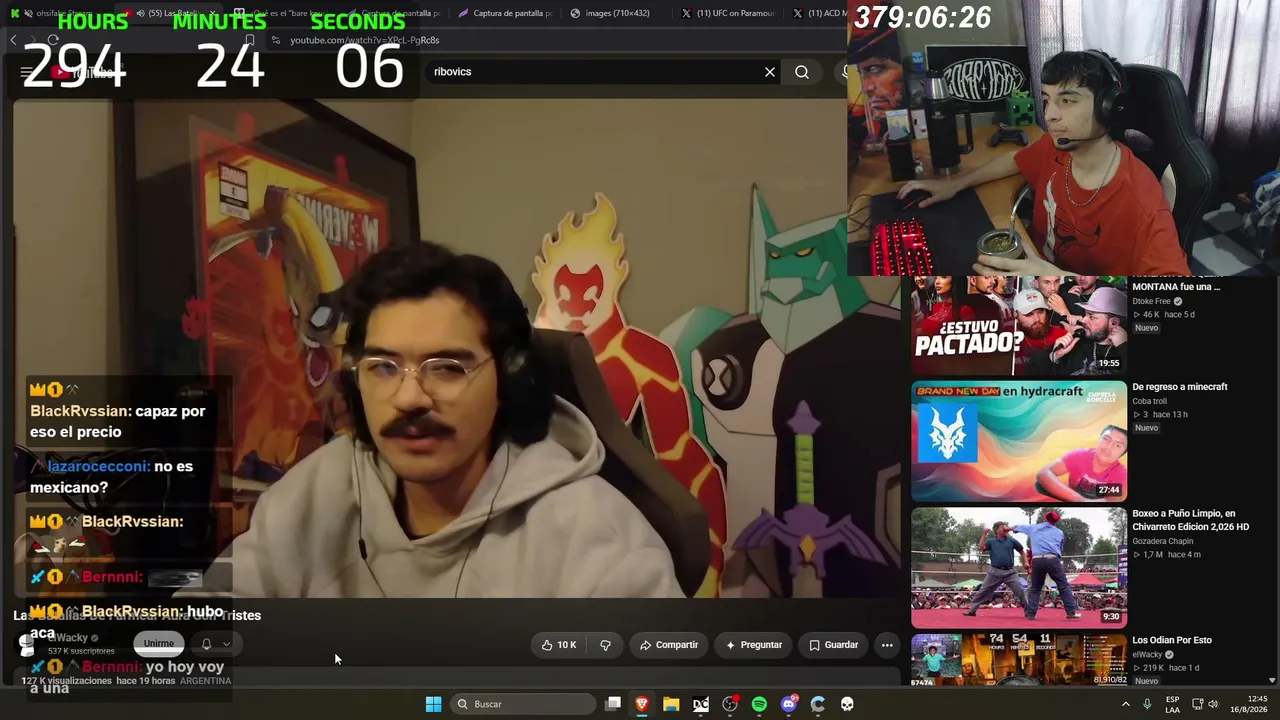This screenshot has height=720, width=1280.
Task: Open the Spotify taskbar icon
Action: (x=759, y=704)
